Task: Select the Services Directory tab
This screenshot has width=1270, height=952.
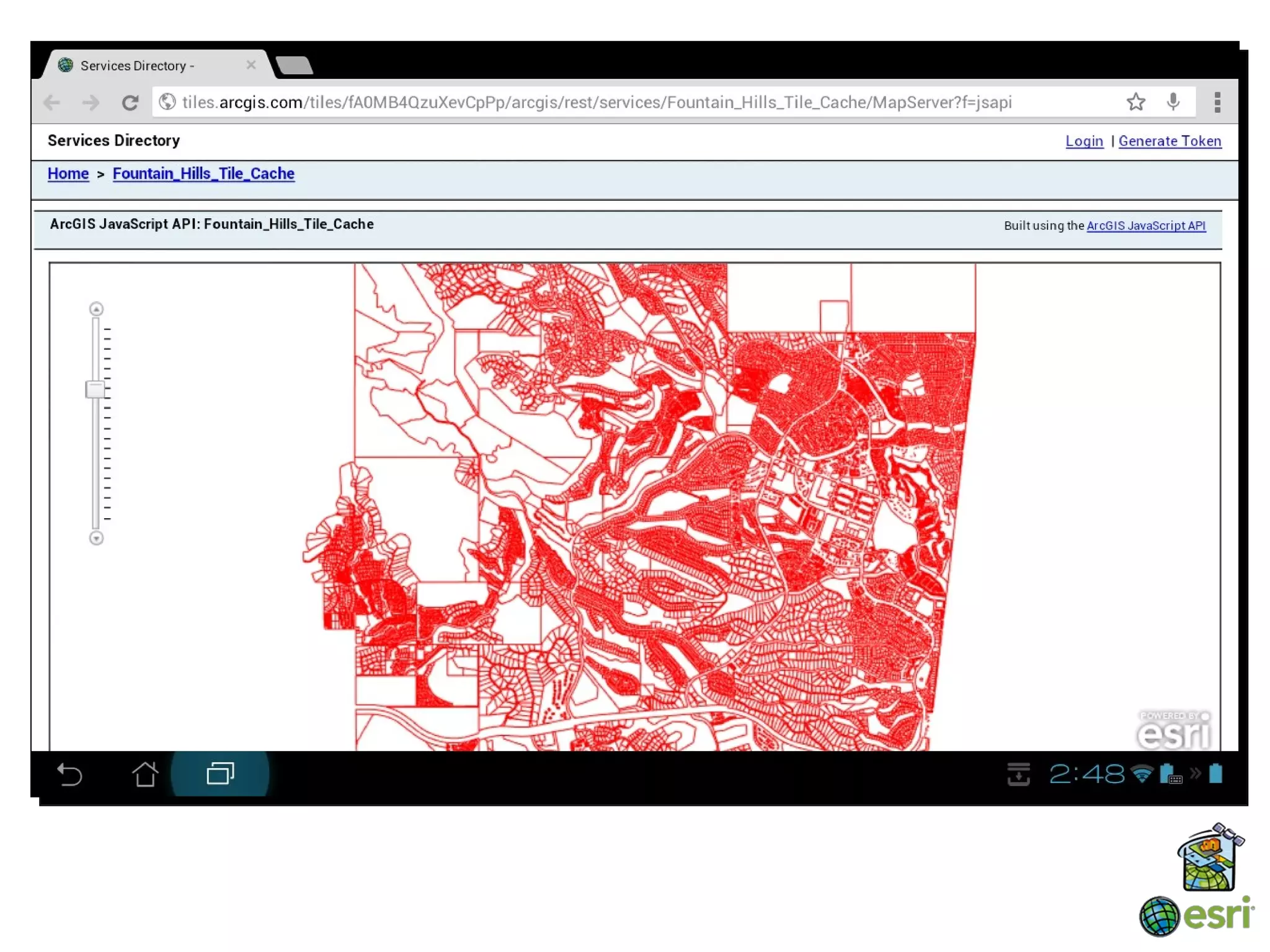Action: [x=138, y=66]
